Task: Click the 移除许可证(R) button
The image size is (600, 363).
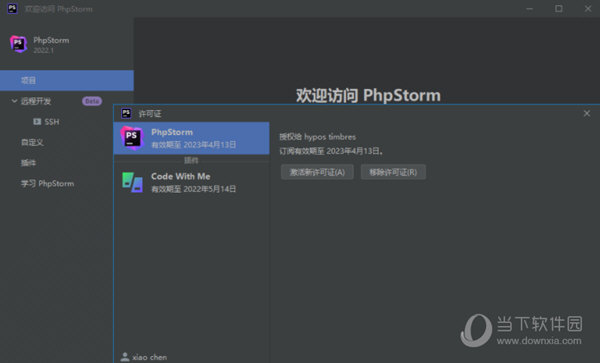Action: pyautogui.click(x=393, y=172)
